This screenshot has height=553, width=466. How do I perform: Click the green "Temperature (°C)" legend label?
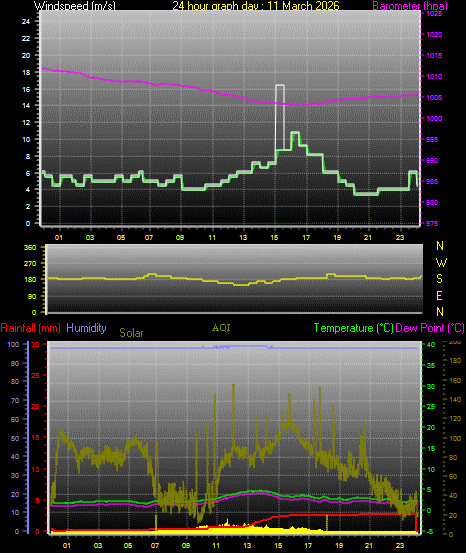tap(353, 328)
